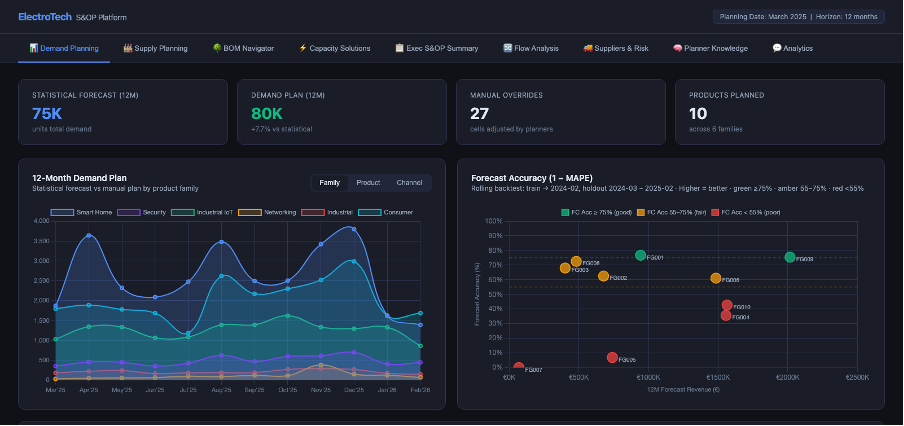Open the Products Planned 10 card

point(780,112)
